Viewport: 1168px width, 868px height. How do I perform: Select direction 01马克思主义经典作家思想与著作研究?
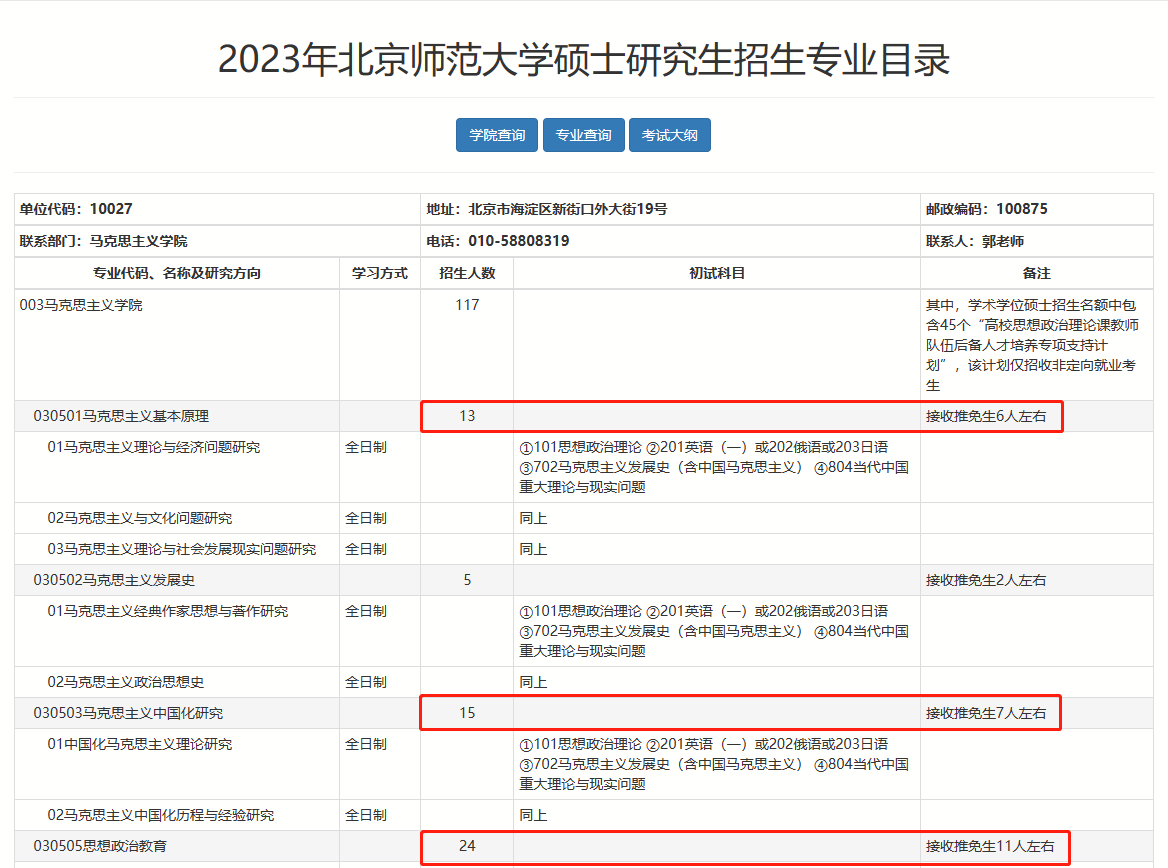click(x=168, y=611)
